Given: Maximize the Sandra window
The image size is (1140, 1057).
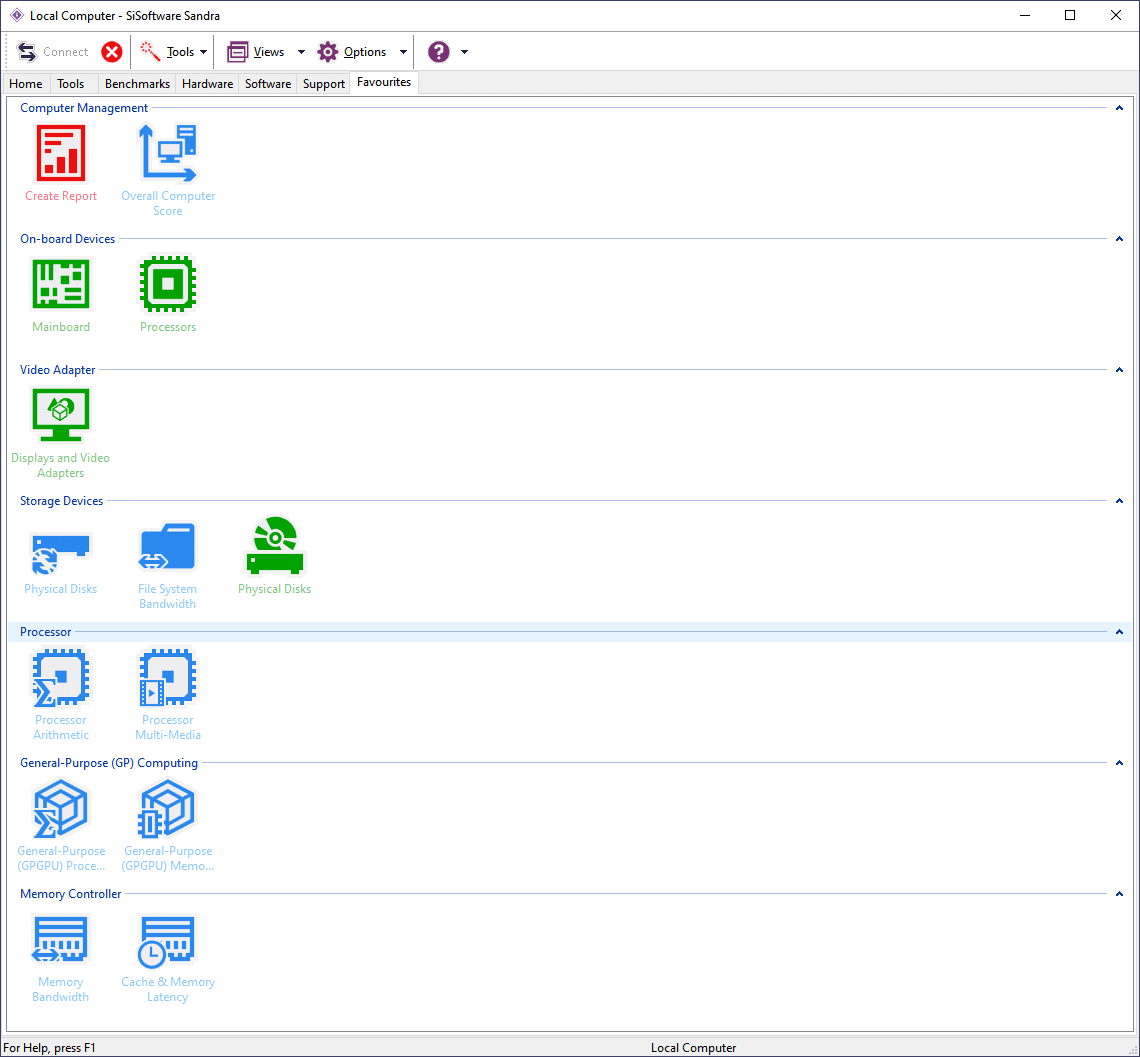Looking at the screenshot, I should coord(1070,15).
